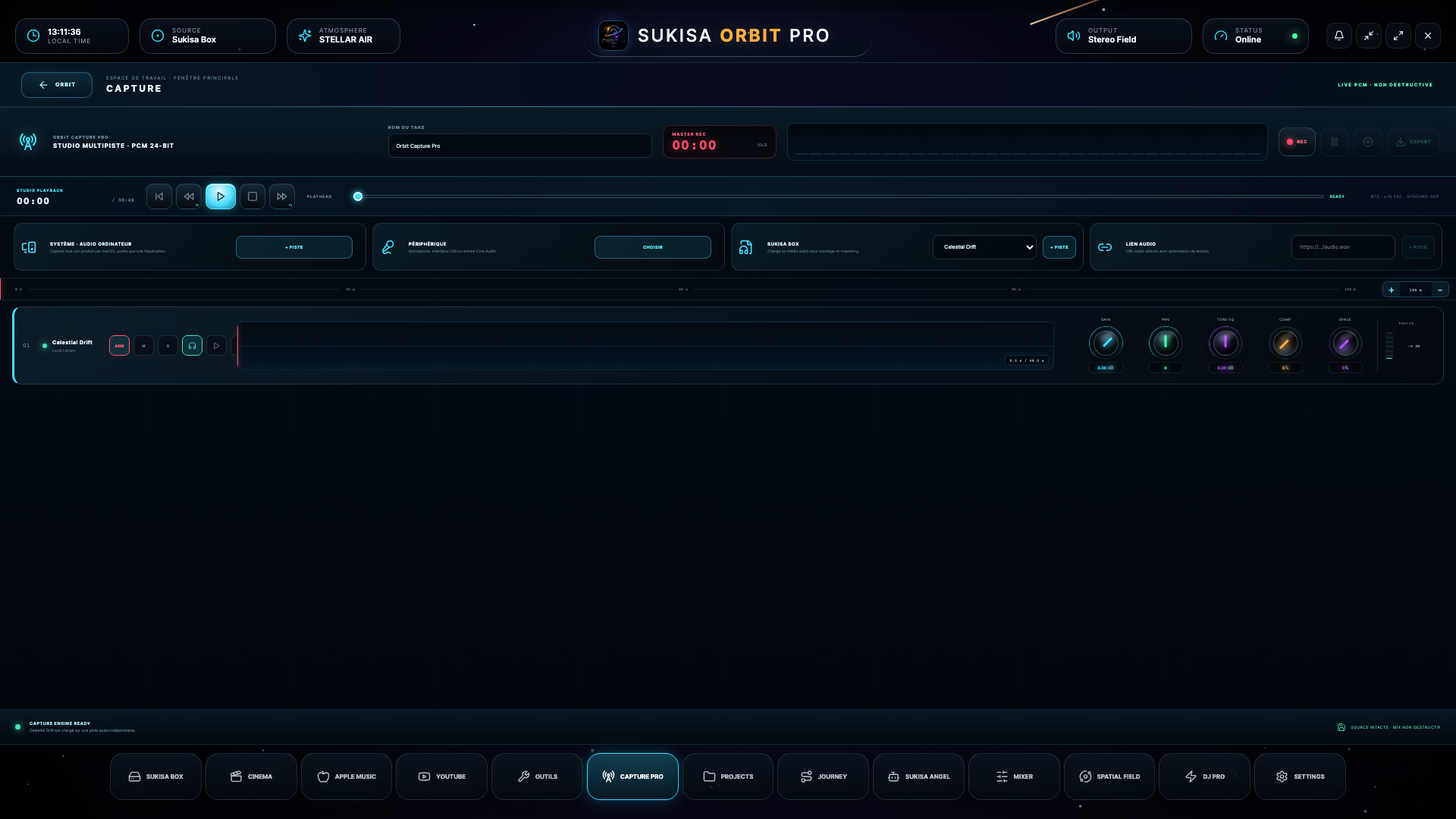Image resolution: width=1456 pixels, height=819 pixels.
Task: Open notifications bell
Action: [1339, 36]
